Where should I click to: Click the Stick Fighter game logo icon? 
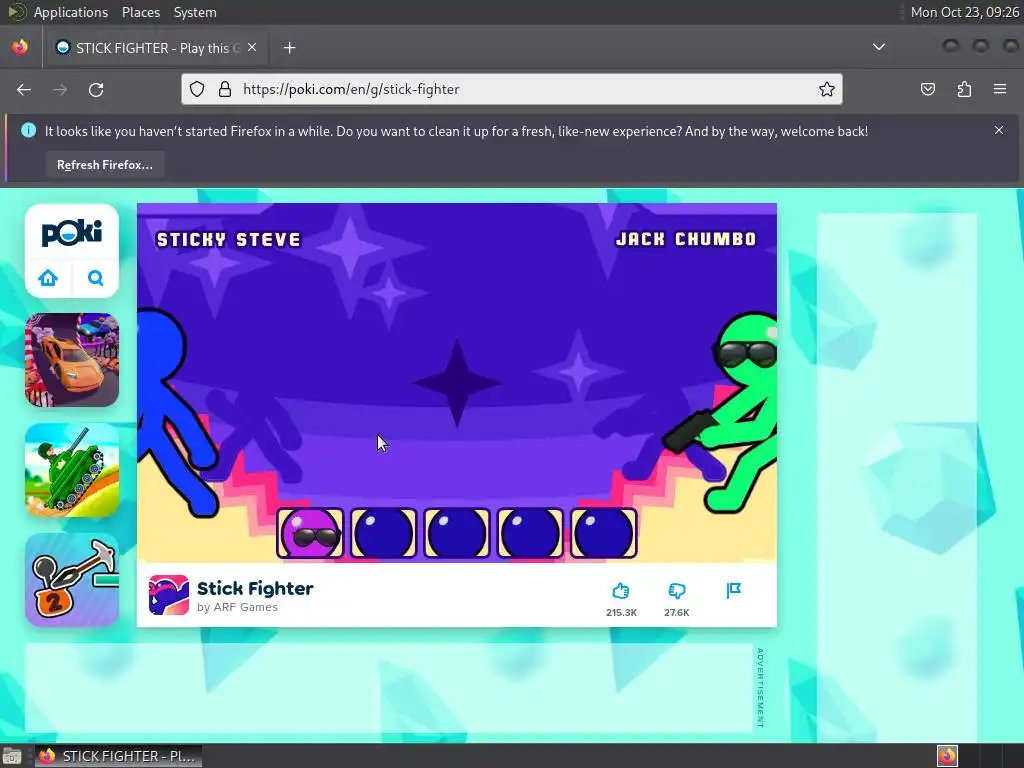point(168,595)
